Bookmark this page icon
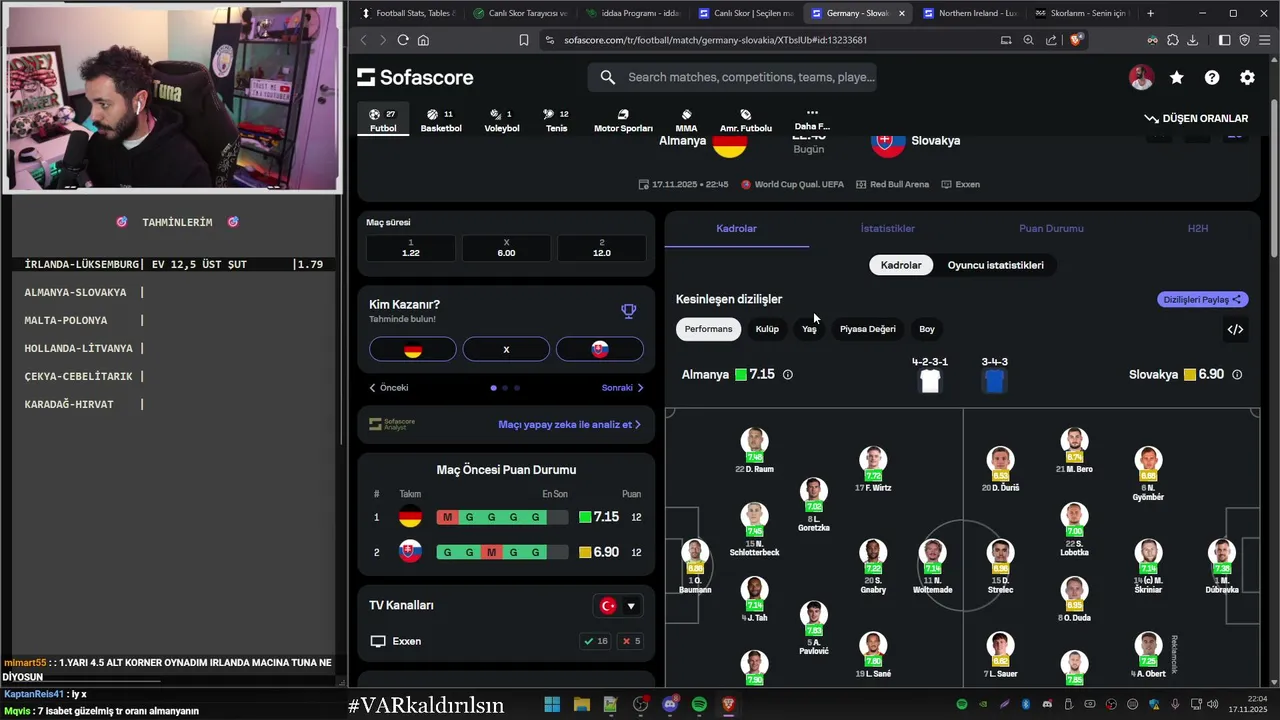Screen dimensions: 1280x720 [x=524, y=40]
